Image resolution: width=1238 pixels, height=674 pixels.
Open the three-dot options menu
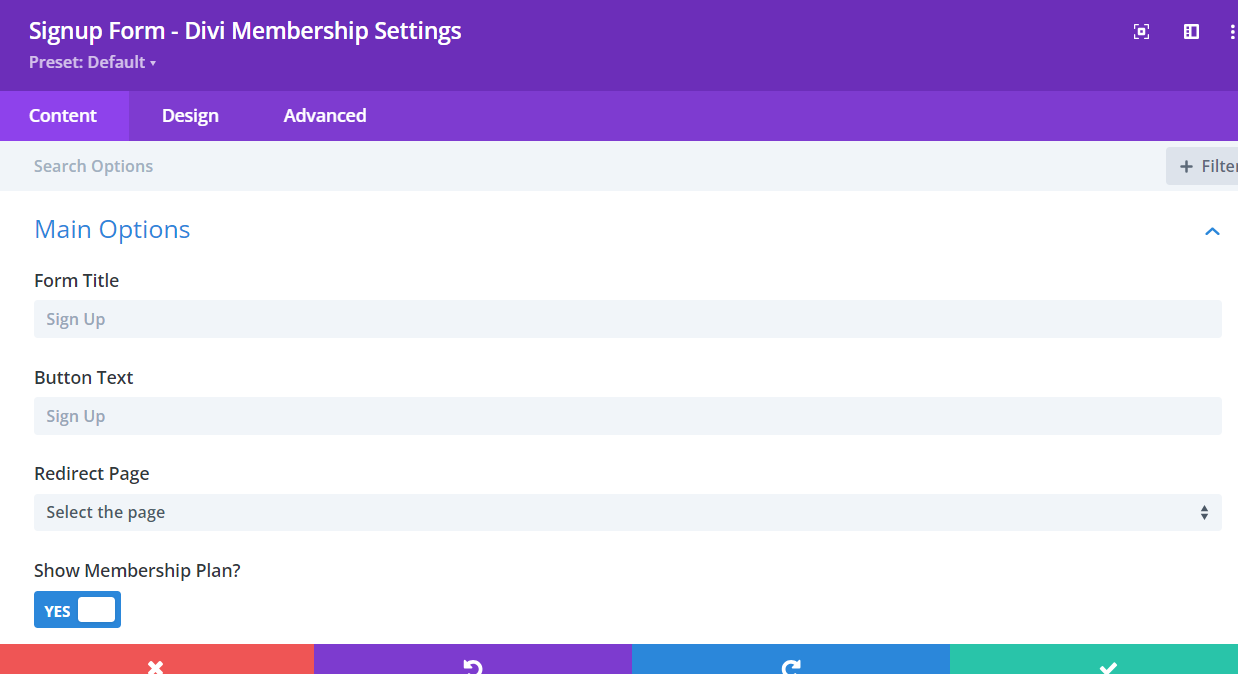click(x=1231, y=31)
